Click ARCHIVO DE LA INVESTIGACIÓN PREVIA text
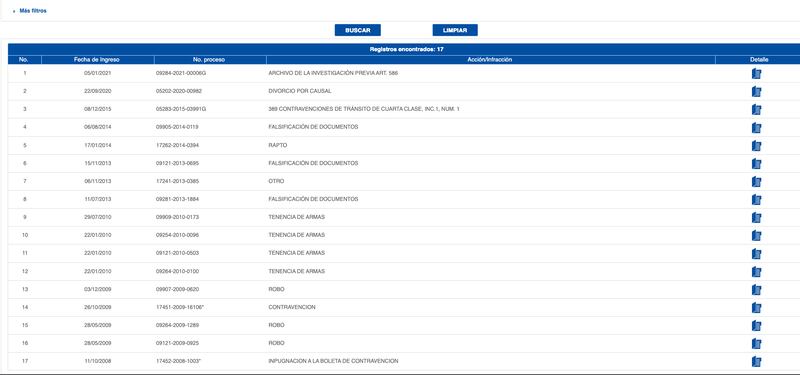The height and width of the screenshot is (375, 800). [x=333, y=73]
